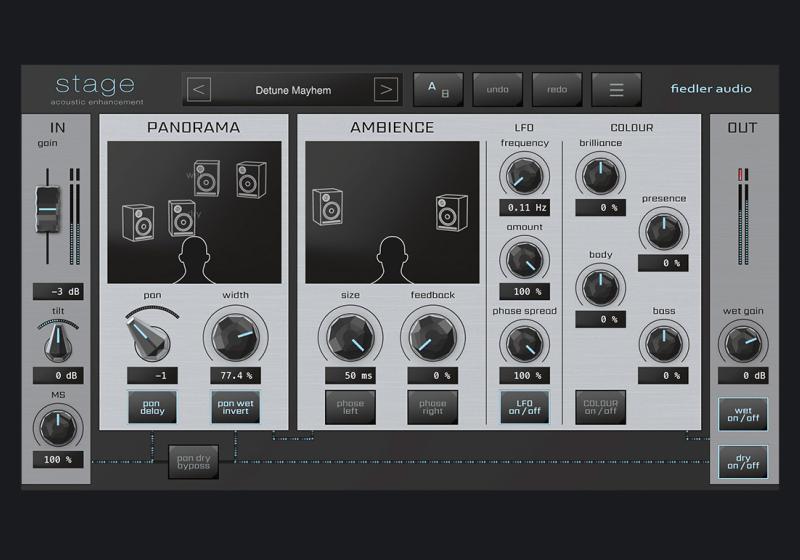Toggle phase left
The width and height of the screenshot is (800, 560).
click(x=350, y=407)
